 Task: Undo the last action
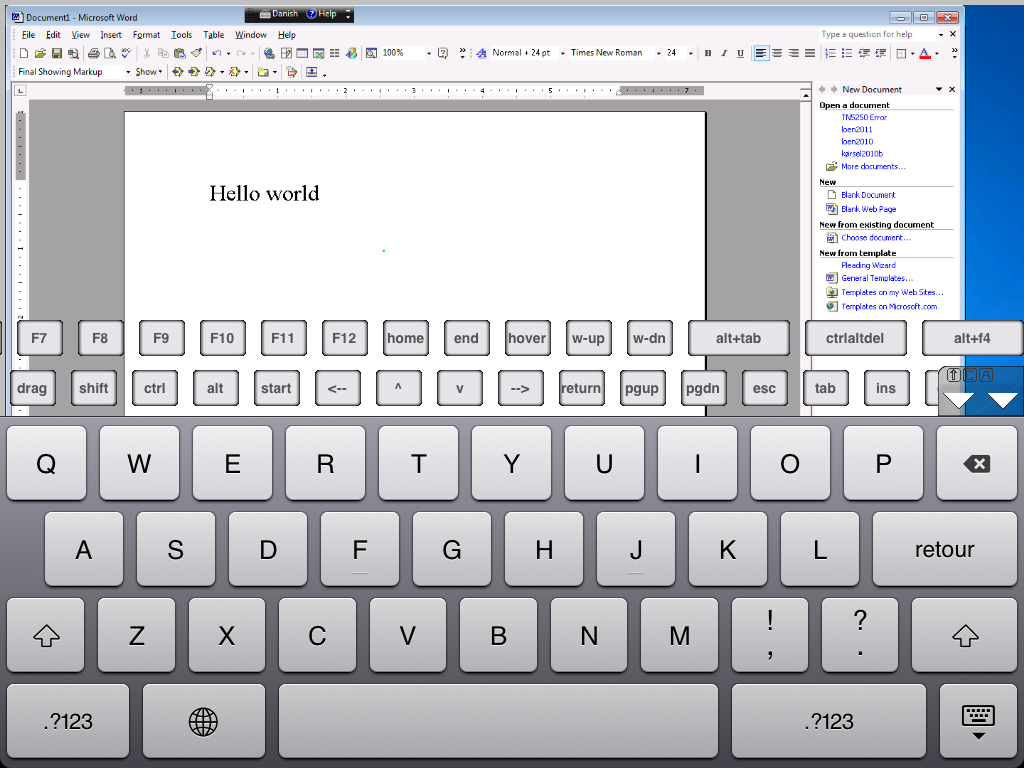point(217,54)
